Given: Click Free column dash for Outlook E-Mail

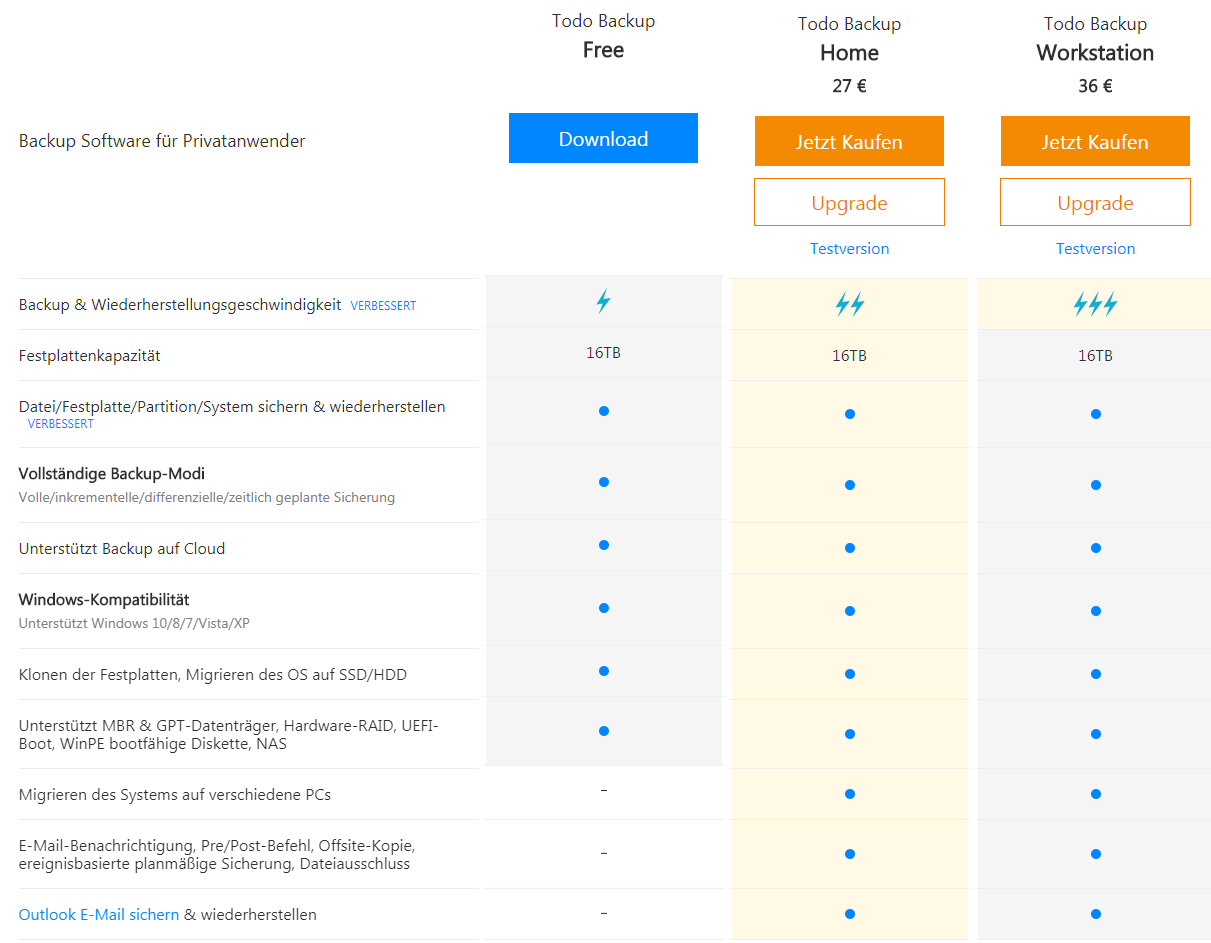Looking at the screenshot, I should tap(603, 913).
